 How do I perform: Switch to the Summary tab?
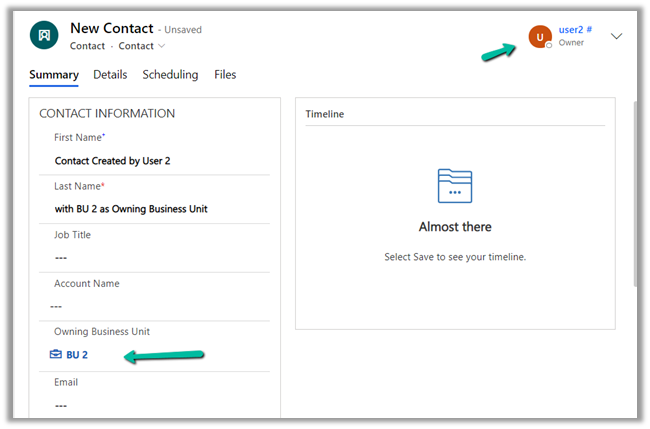[54, 75]
